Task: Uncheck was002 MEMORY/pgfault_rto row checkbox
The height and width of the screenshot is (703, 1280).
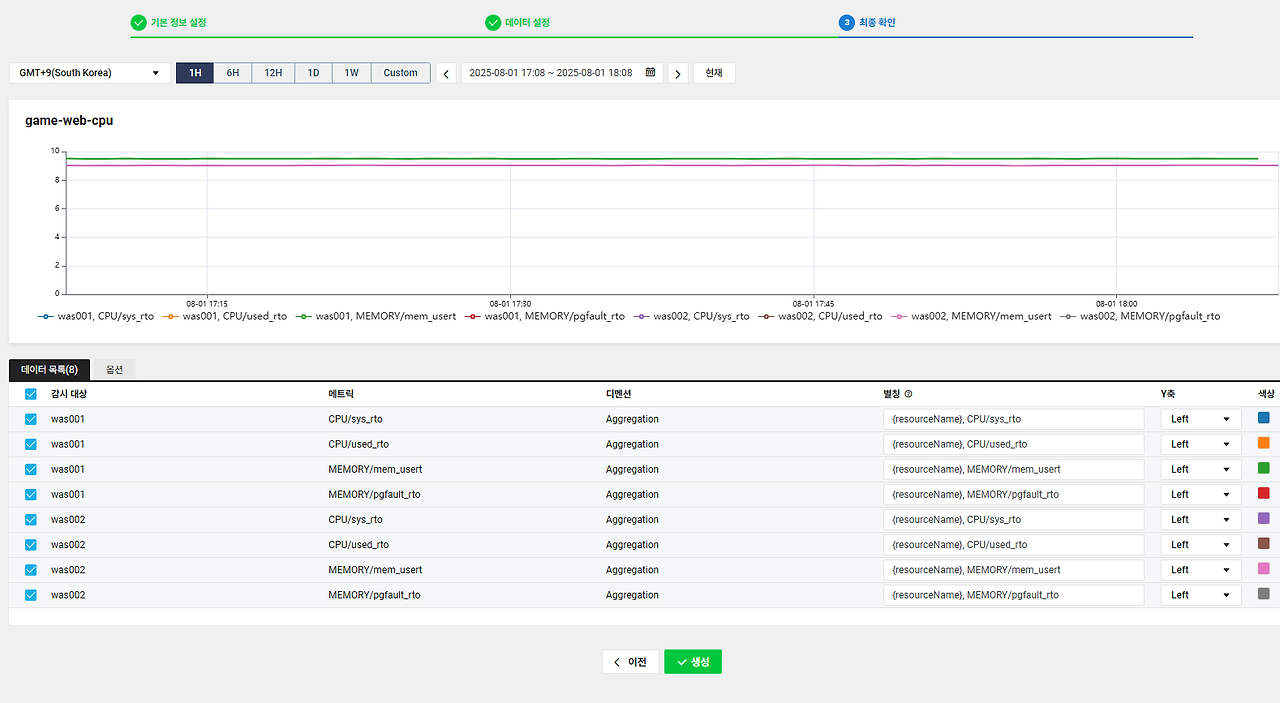Action: click(x=31, y=594)
